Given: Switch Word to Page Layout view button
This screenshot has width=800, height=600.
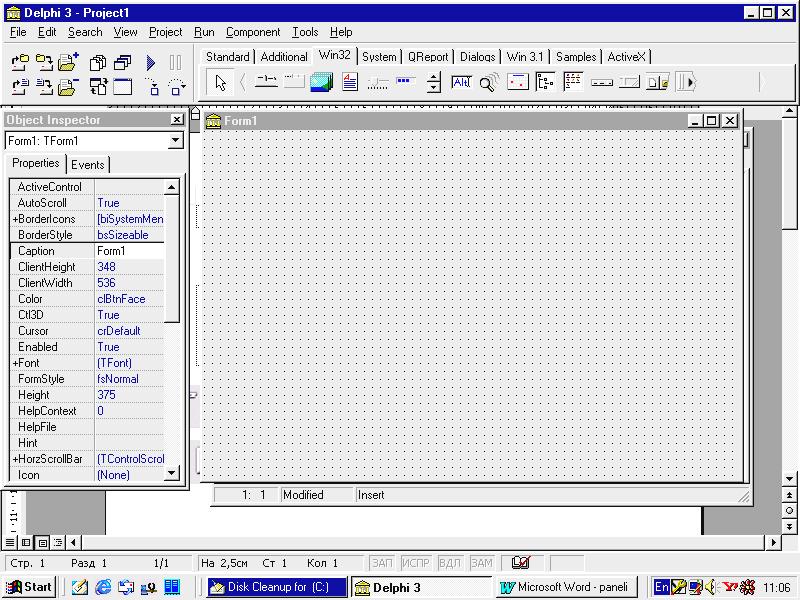Looking at the screenshot, I should [43, 542].
